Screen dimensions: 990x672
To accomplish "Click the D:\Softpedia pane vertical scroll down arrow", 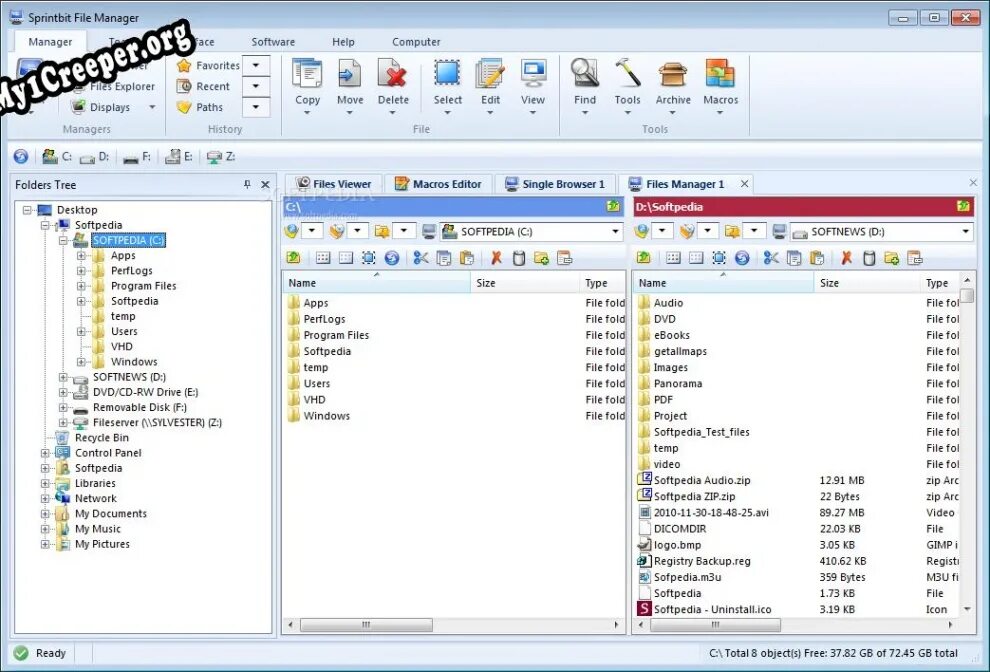I will [x=967, y=609].
